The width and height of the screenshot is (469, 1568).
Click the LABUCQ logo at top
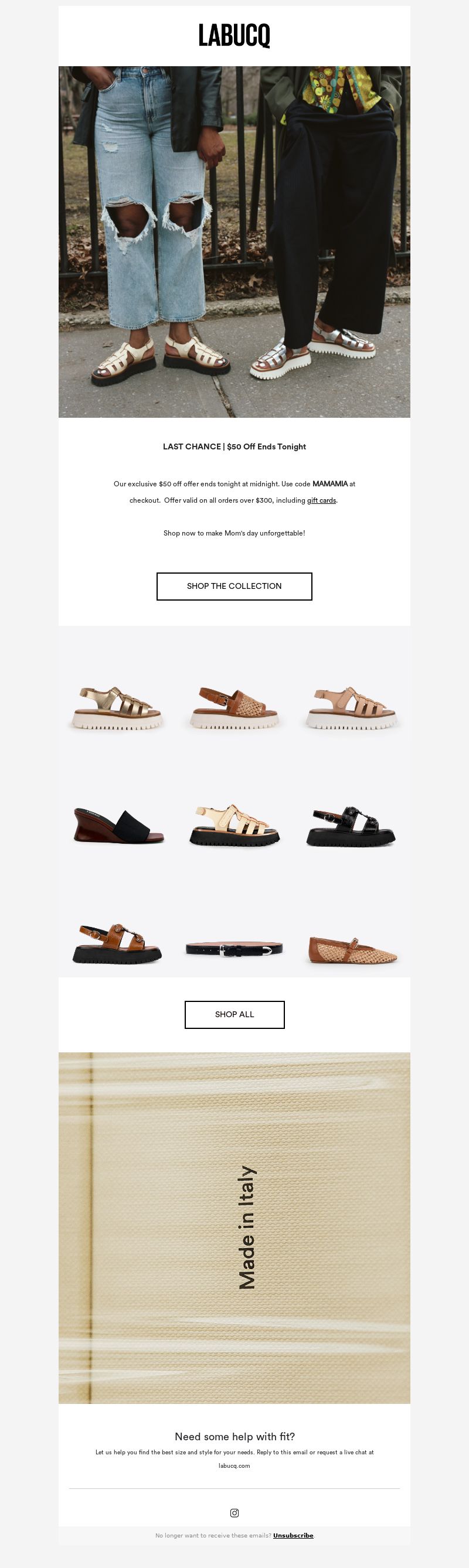point(235,36)
